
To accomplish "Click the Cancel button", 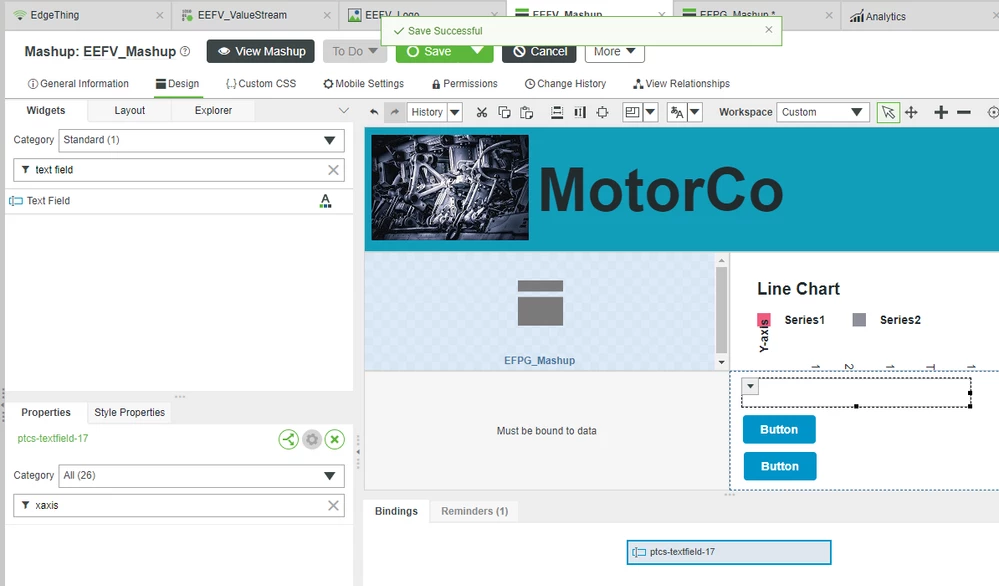I will point(539,51).
